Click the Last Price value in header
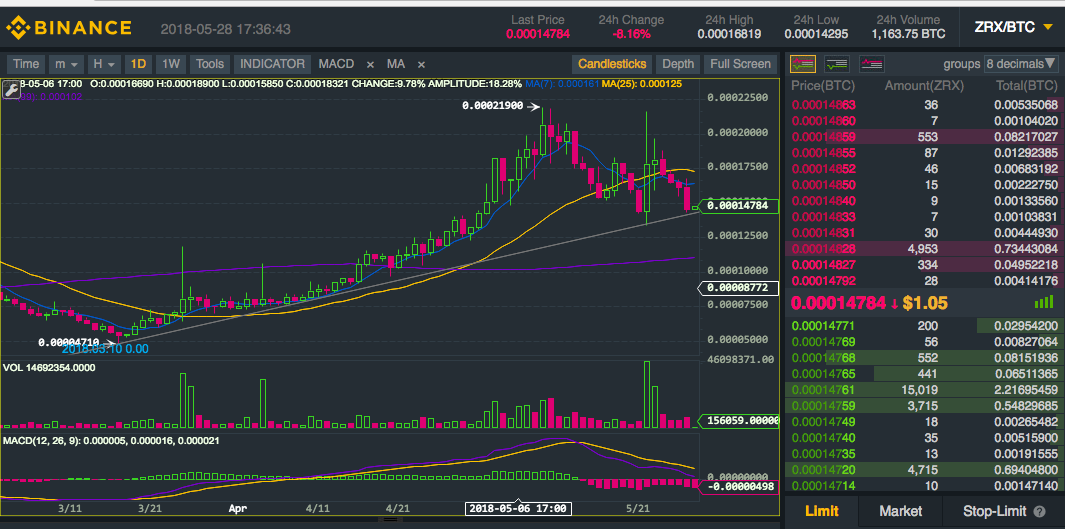This screenshot has height=529, width=1065. tap(537, 34)
